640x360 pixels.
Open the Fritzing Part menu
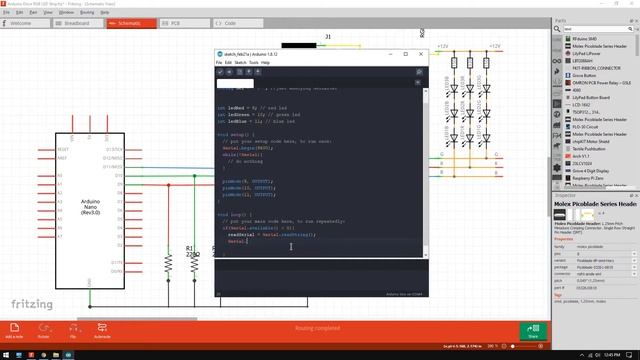33,13
